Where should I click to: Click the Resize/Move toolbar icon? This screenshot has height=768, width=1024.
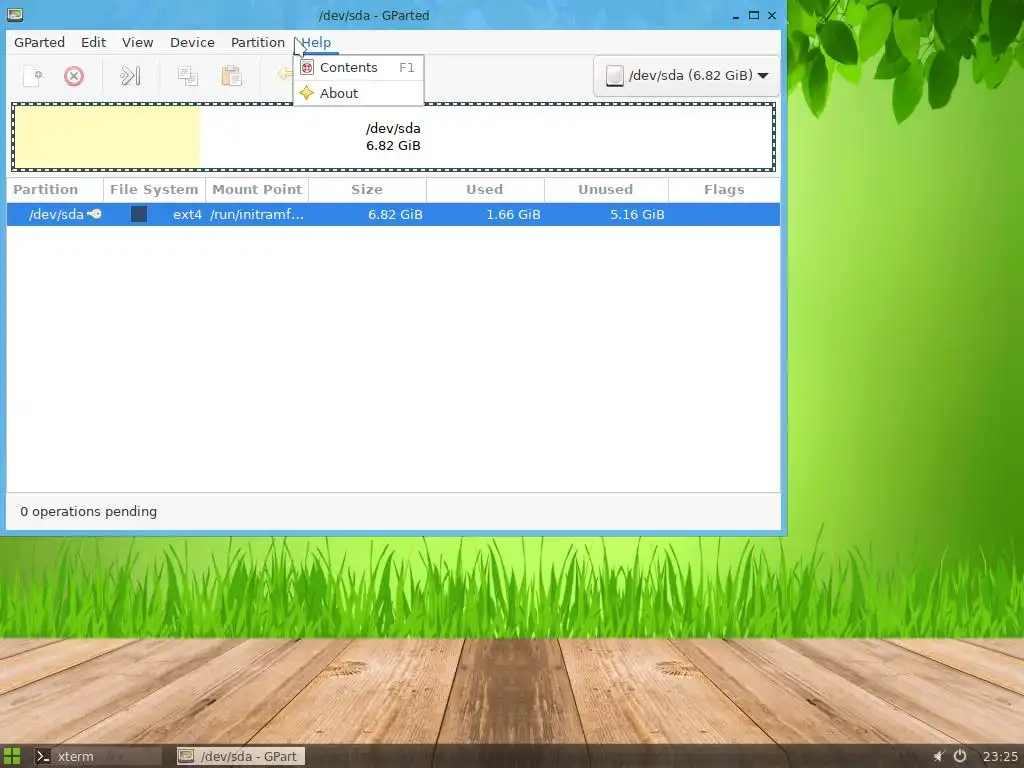coord(130,76)
